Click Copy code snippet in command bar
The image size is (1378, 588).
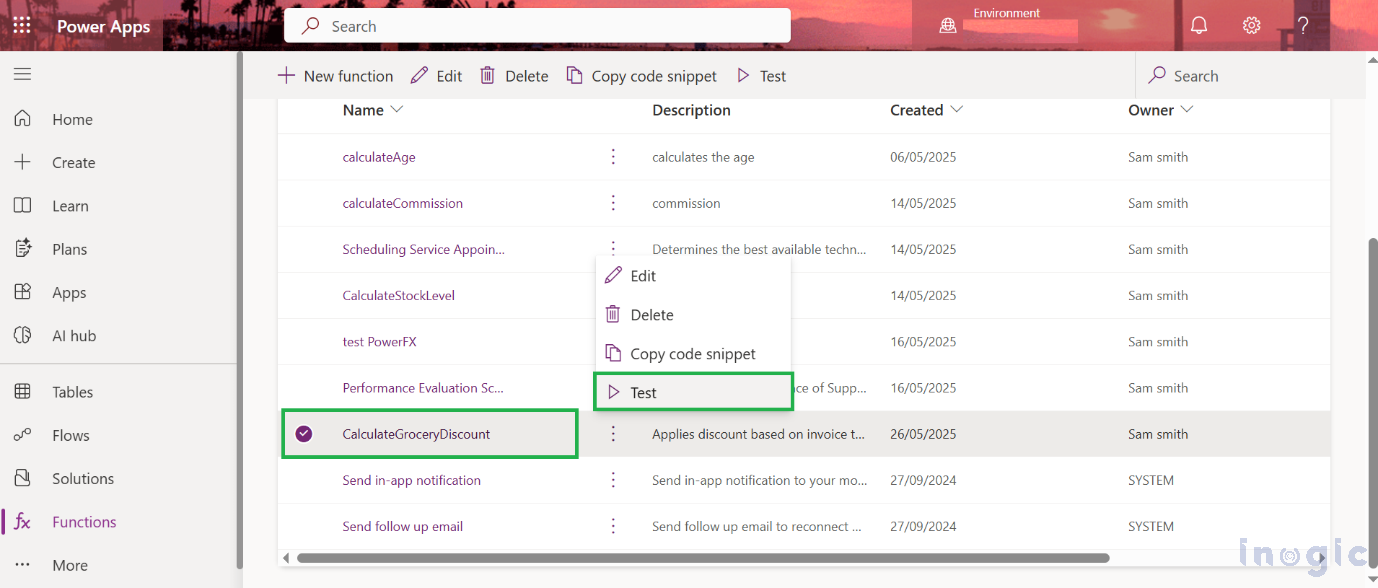tap(642, 76)
